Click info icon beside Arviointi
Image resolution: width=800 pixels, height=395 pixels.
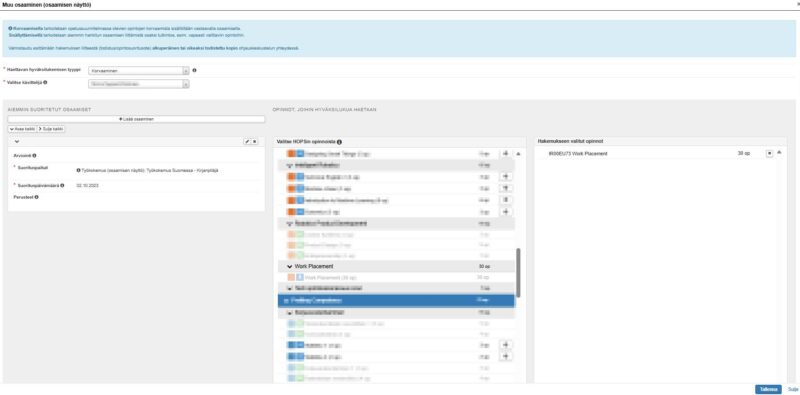[34, 155]
